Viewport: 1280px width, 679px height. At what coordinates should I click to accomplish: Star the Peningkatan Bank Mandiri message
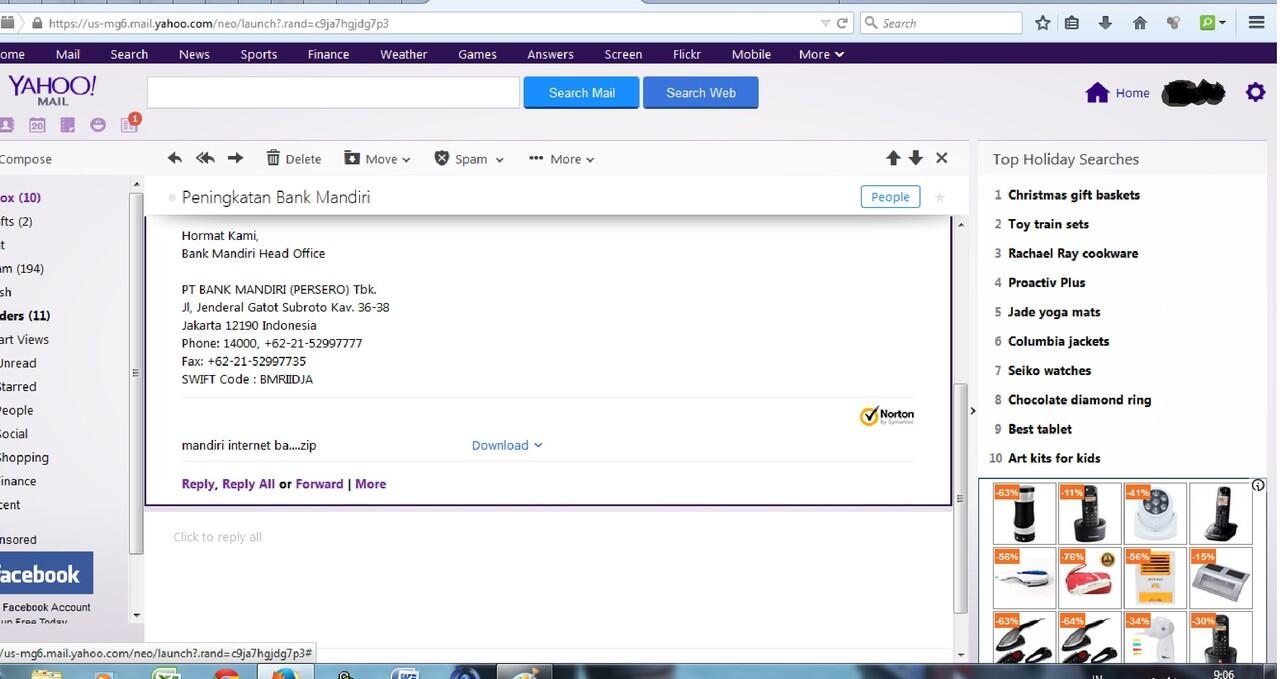click(939, 197)
